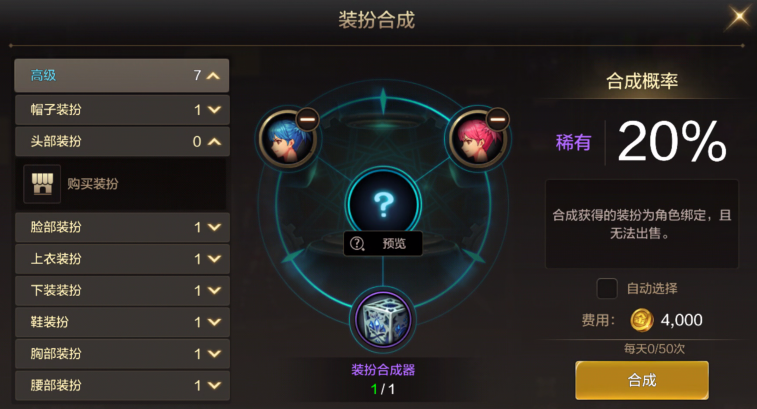The image size is (757, 409).
Task: Close the costume synthesis window
Action: (739, 18)
